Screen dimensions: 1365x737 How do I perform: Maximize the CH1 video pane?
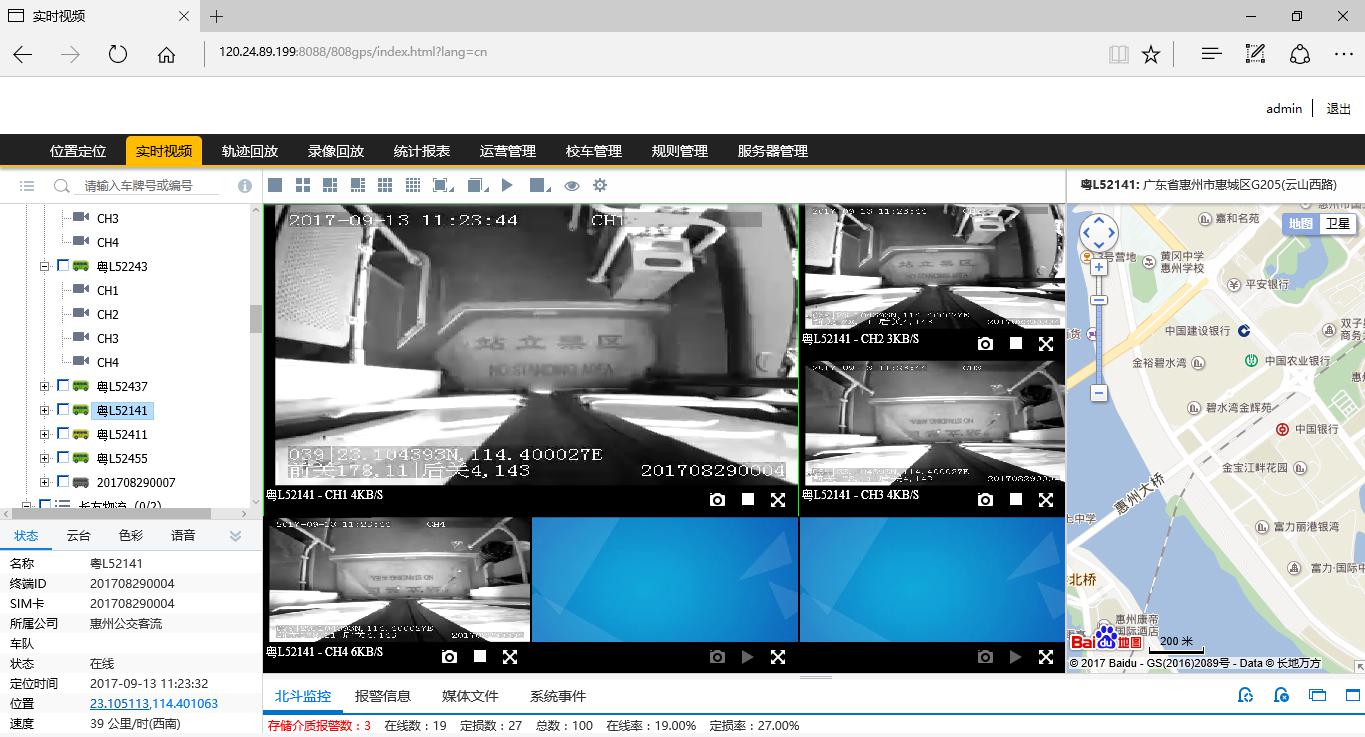pos(778,500)
